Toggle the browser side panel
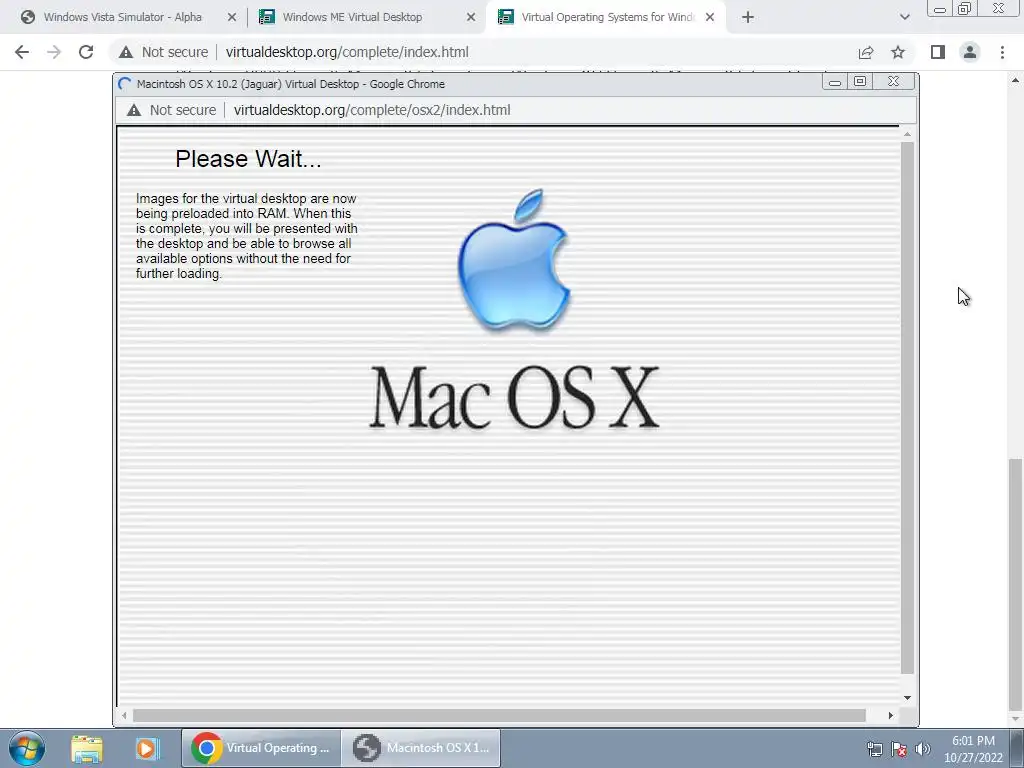Screen dimensions: 1024x768 [938, 52]
